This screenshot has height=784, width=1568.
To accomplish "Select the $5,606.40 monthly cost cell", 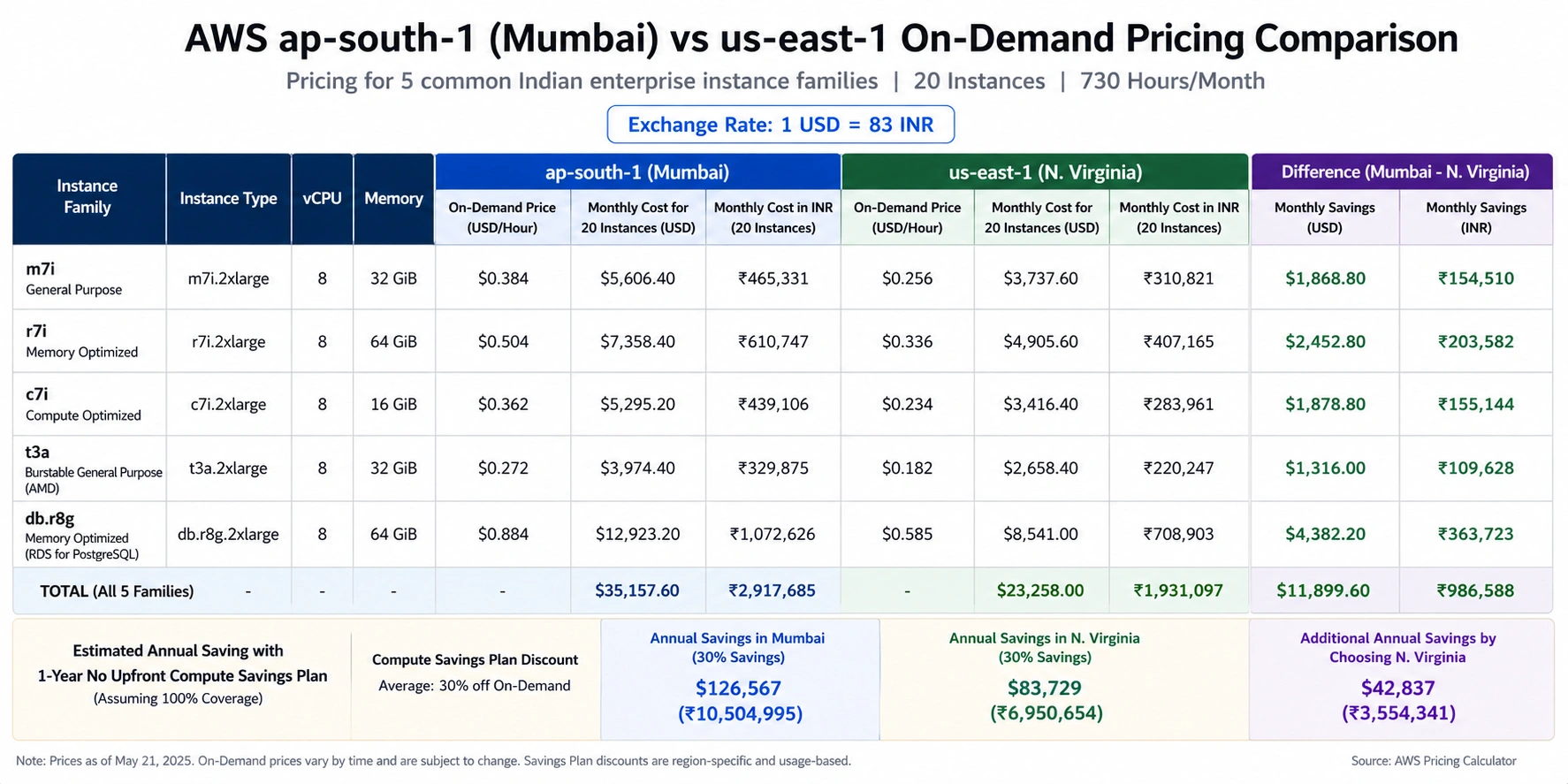I will [637, 278].
